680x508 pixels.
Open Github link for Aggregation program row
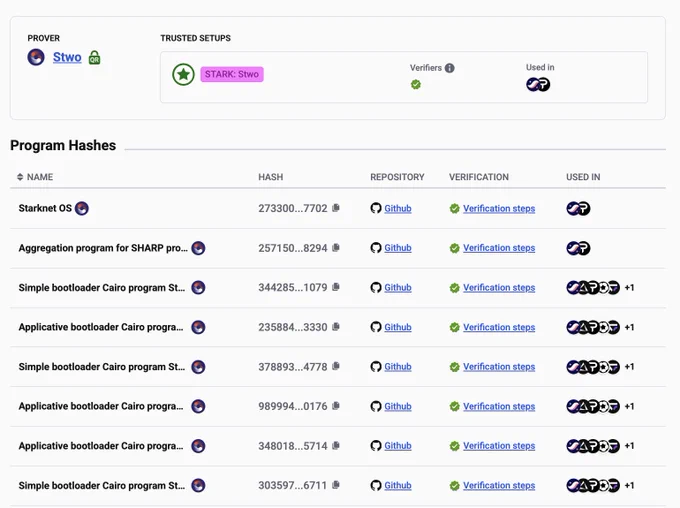398,248
